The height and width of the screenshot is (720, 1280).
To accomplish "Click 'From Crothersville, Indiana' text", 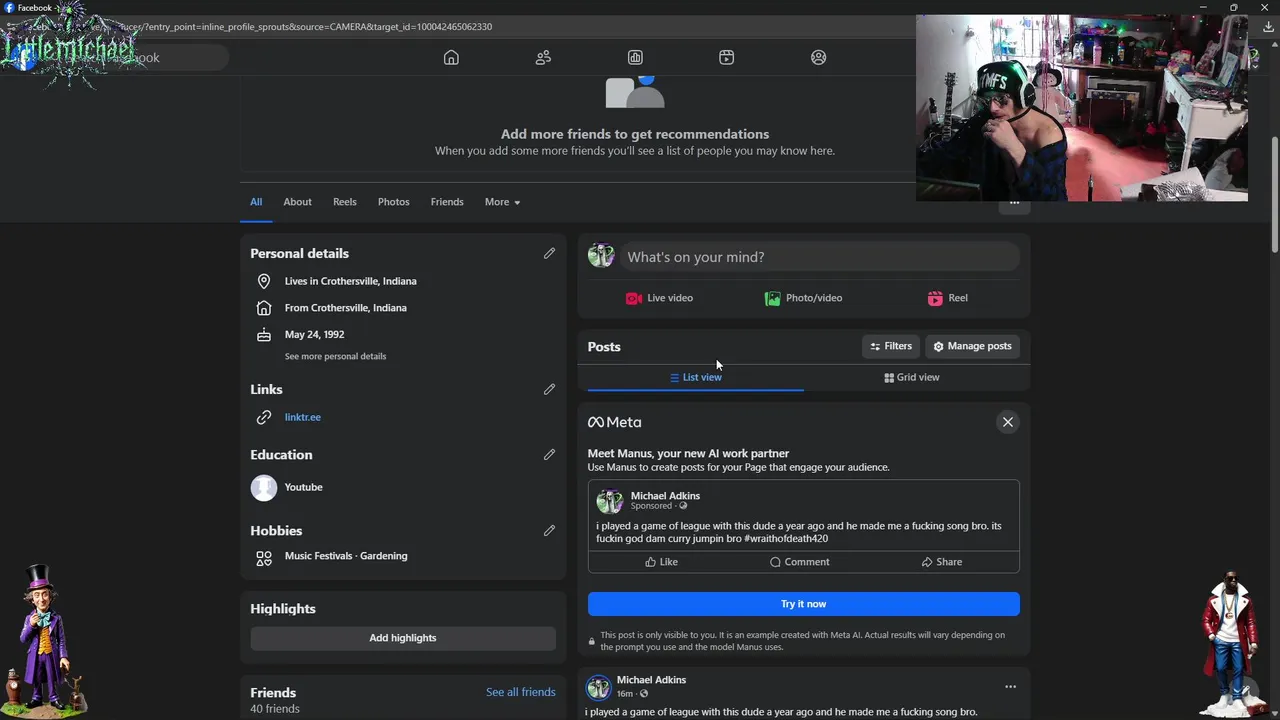I will pos(345,308).
